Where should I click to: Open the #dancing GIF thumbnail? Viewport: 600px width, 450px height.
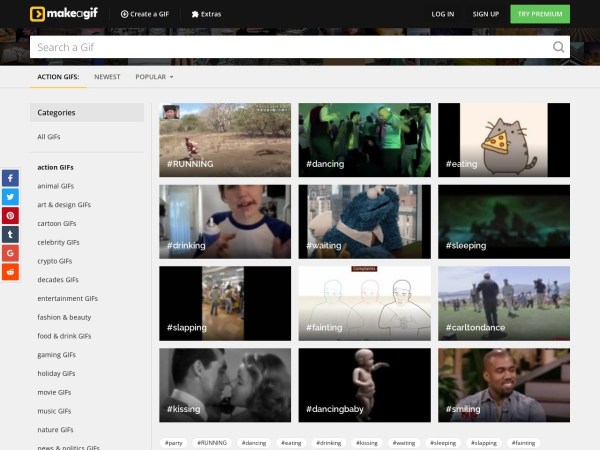coord(364,140)
